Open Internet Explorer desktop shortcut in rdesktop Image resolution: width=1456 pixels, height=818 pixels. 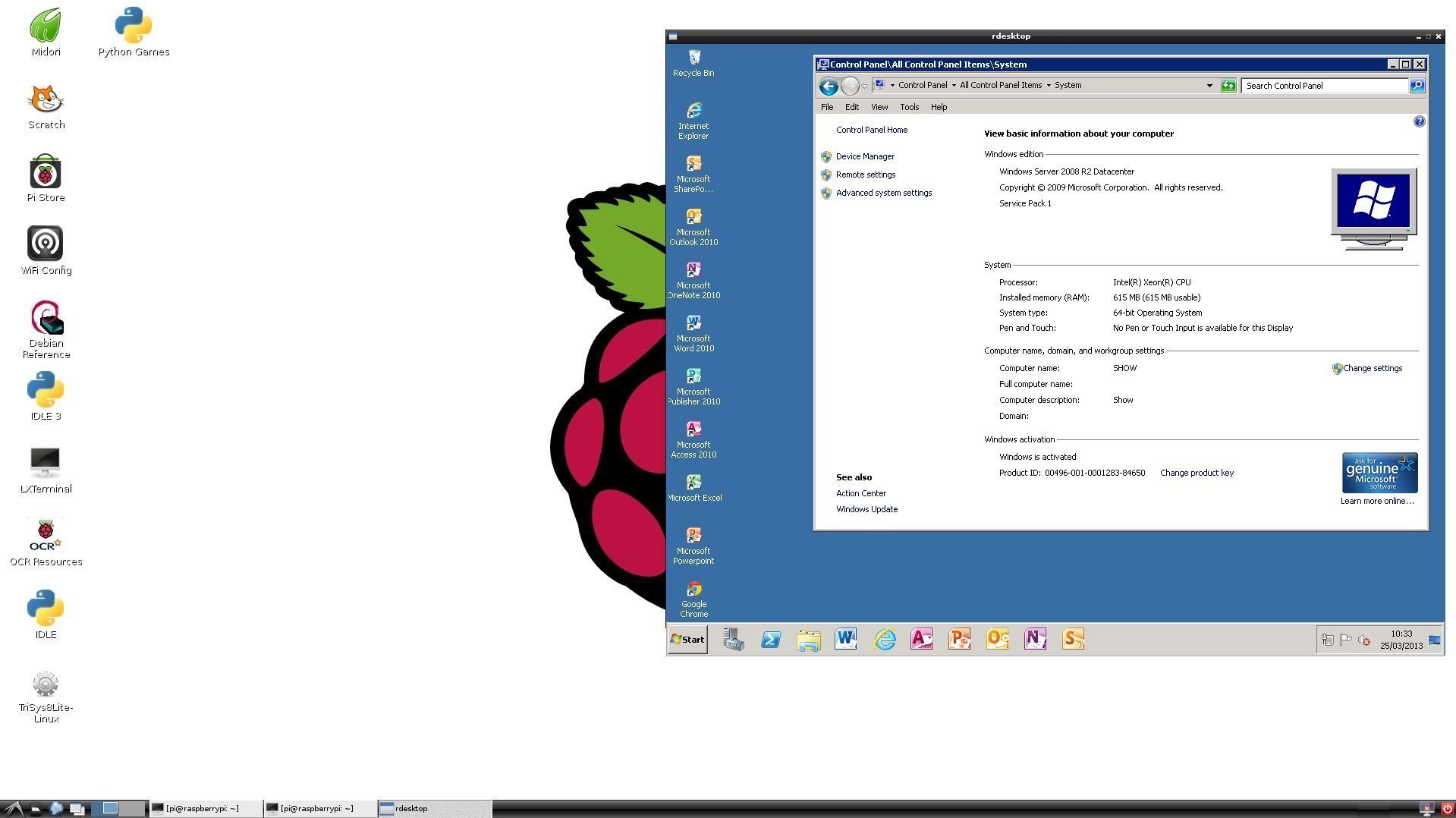[693, 121]
